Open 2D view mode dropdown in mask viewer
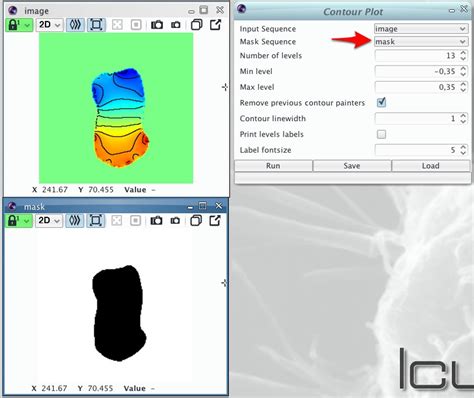 tap(49, 221)
